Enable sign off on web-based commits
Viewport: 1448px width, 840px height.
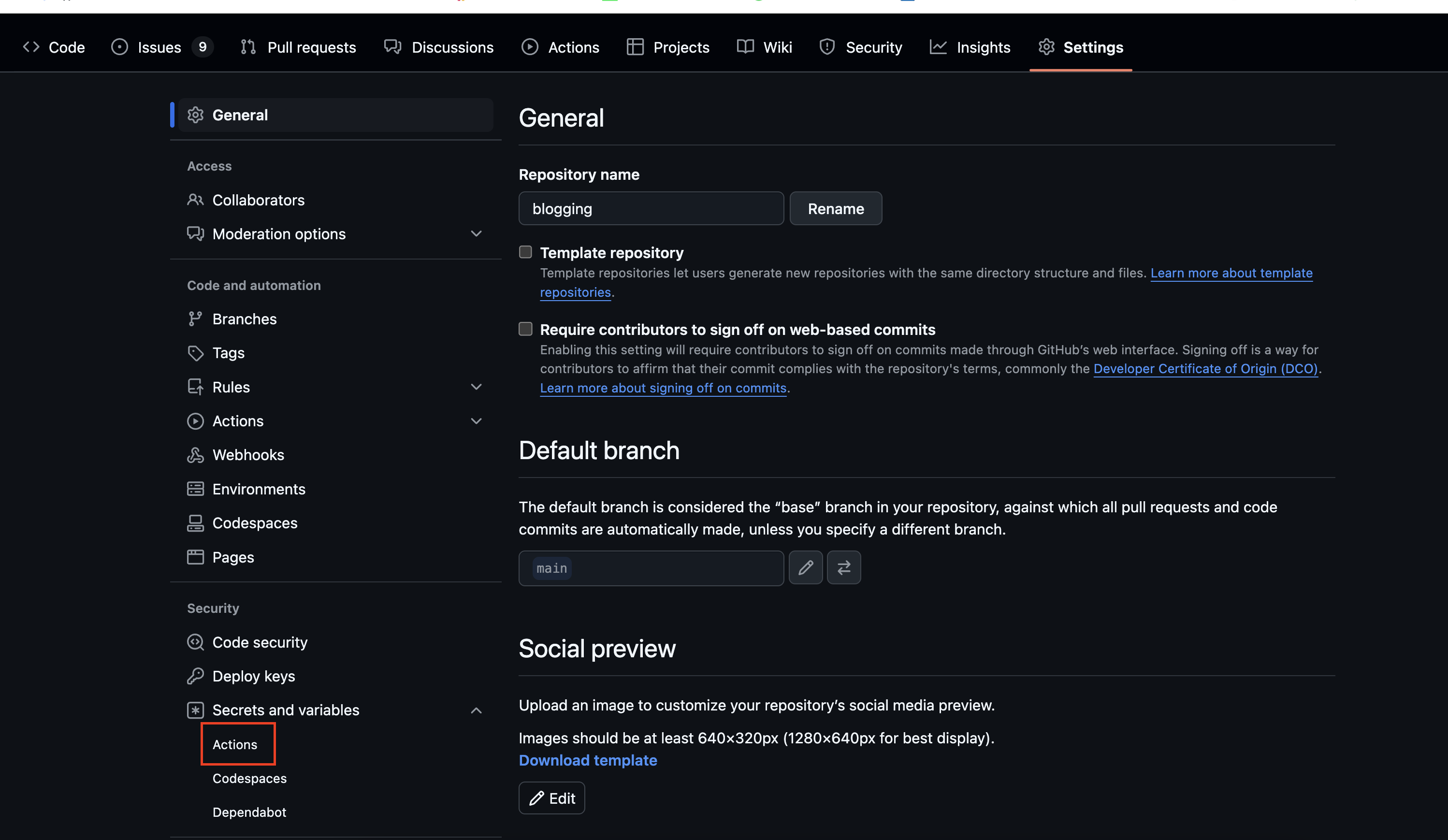pos(525,329)
